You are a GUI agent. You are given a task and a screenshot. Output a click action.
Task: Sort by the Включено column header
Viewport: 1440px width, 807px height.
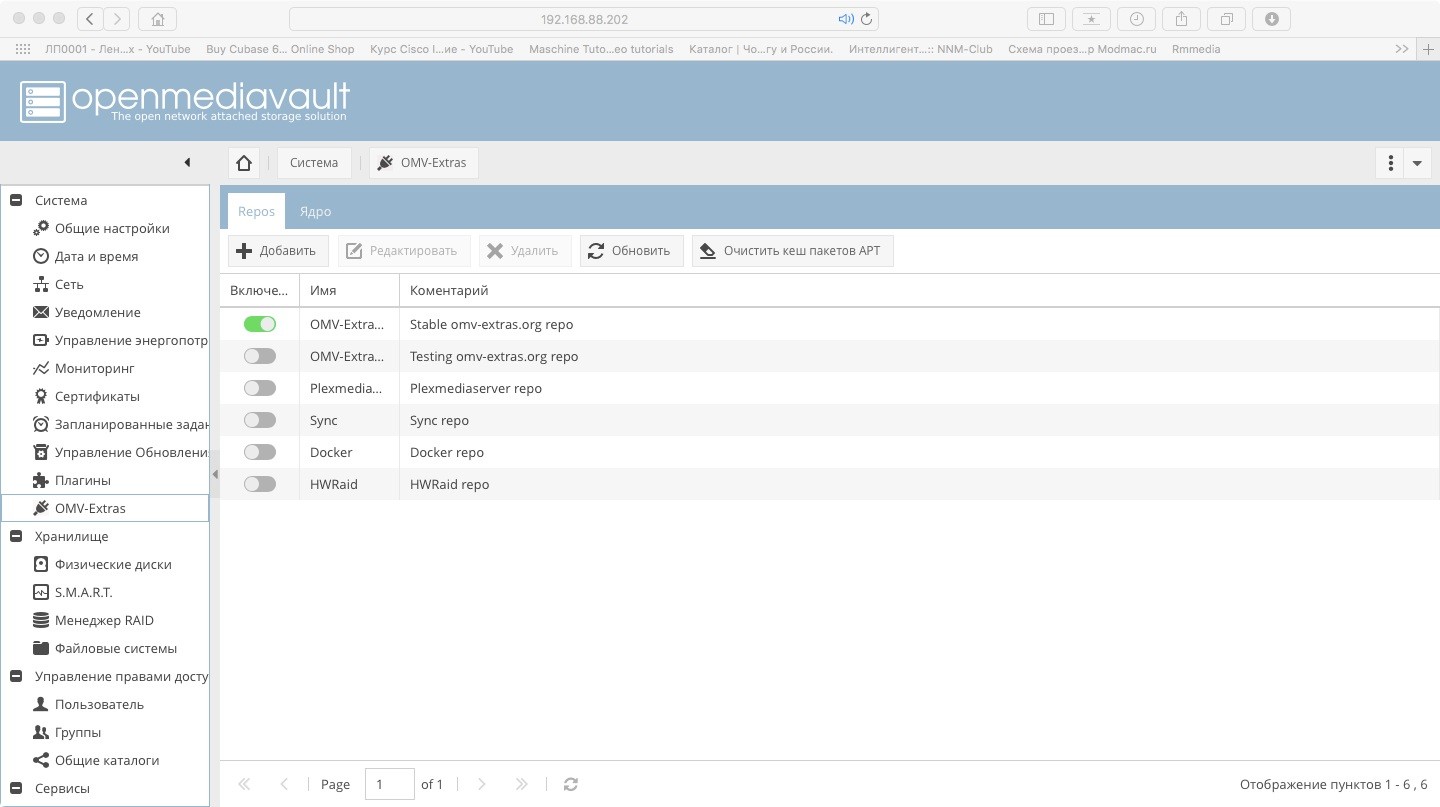coord(259,290)
